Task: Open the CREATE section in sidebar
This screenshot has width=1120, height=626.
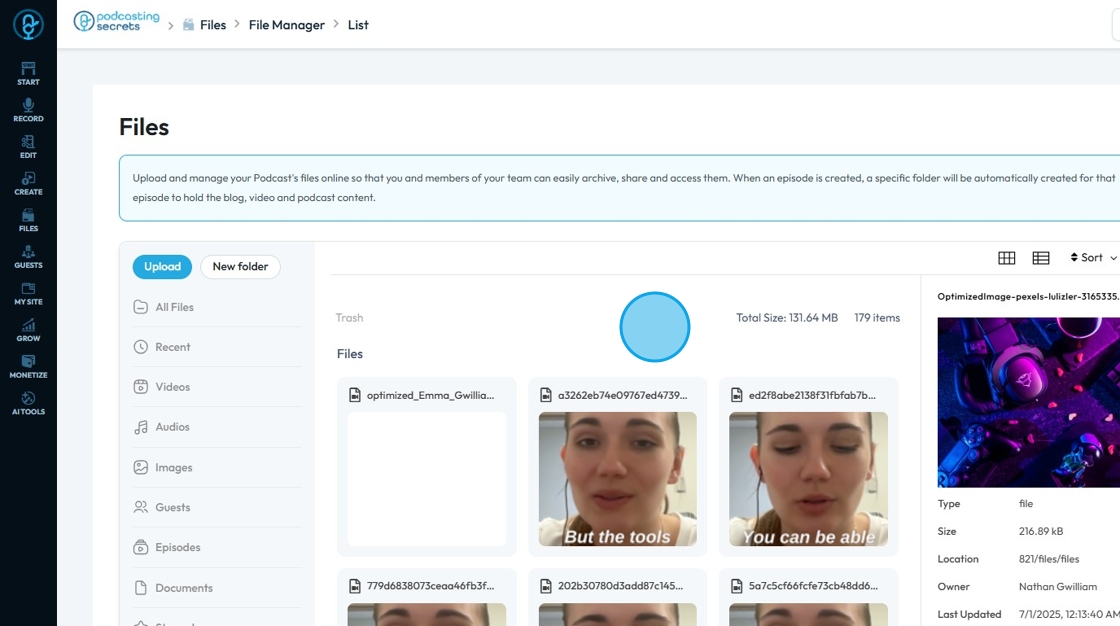Action: pyautogui.click(x=28, y=183)
